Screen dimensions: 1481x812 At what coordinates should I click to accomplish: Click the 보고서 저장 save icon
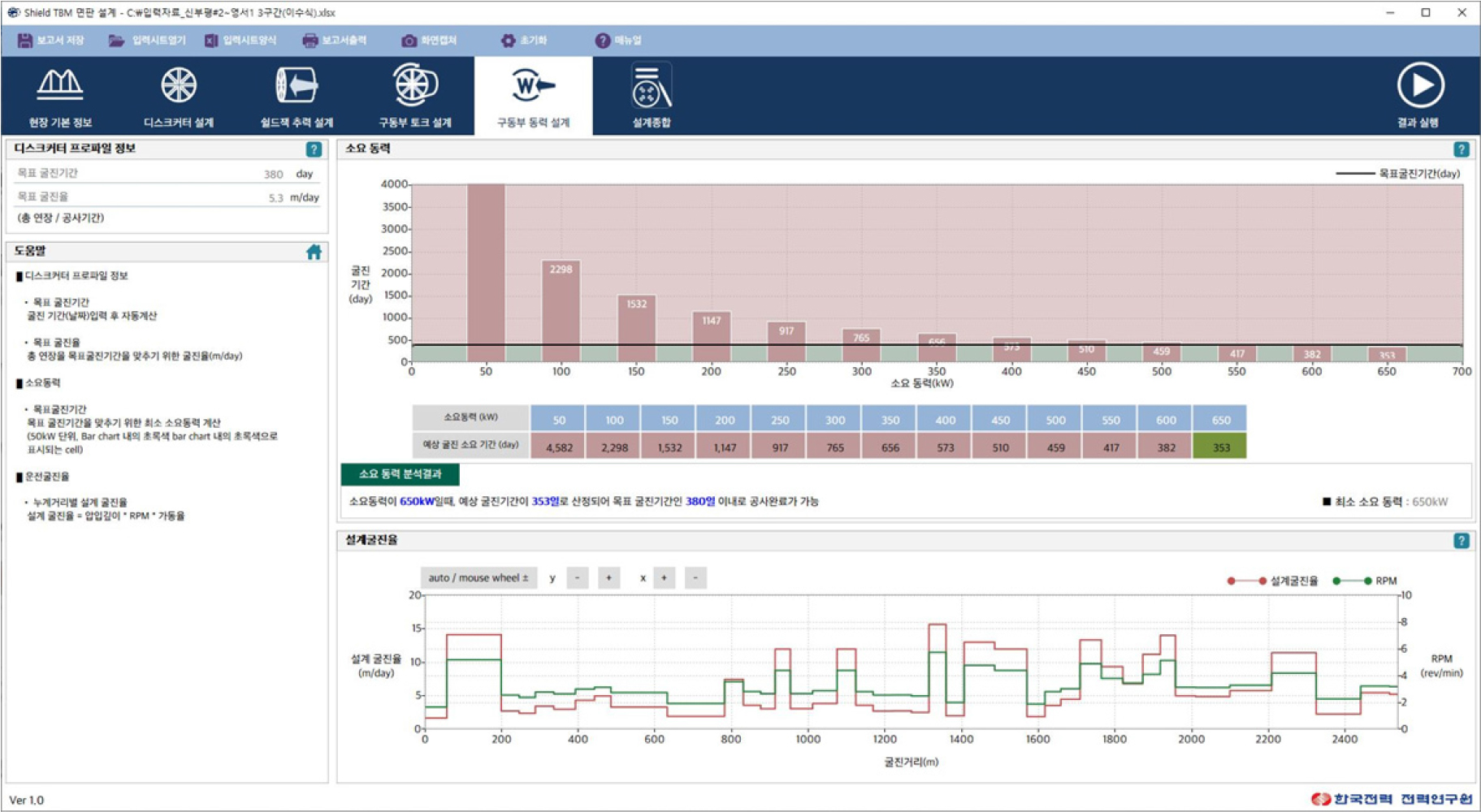click(x=25, y=41)
